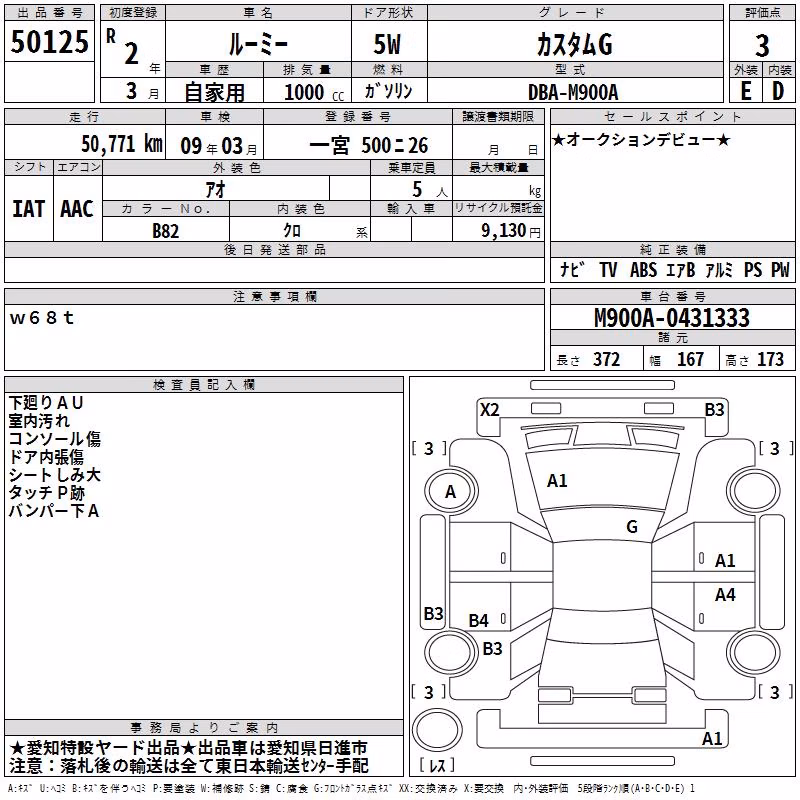Click the air conditioner value AAC
Viewport: 800px width, 800px height.
[x=77, y=209]
